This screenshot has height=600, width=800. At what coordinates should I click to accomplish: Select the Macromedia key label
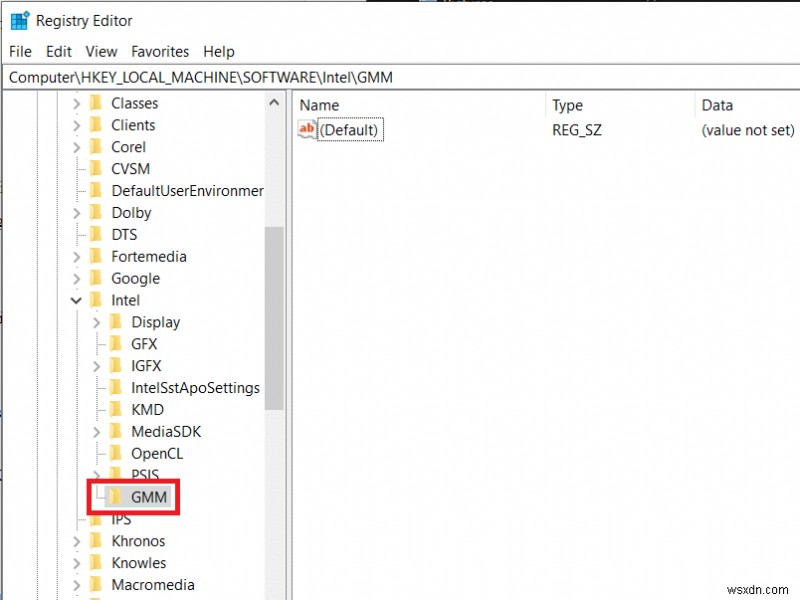[153, 585]
